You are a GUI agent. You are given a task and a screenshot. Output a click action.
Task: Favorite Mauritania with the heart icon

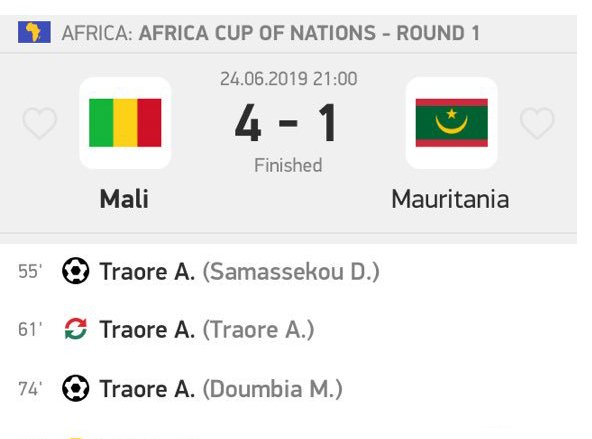point(537,122)
